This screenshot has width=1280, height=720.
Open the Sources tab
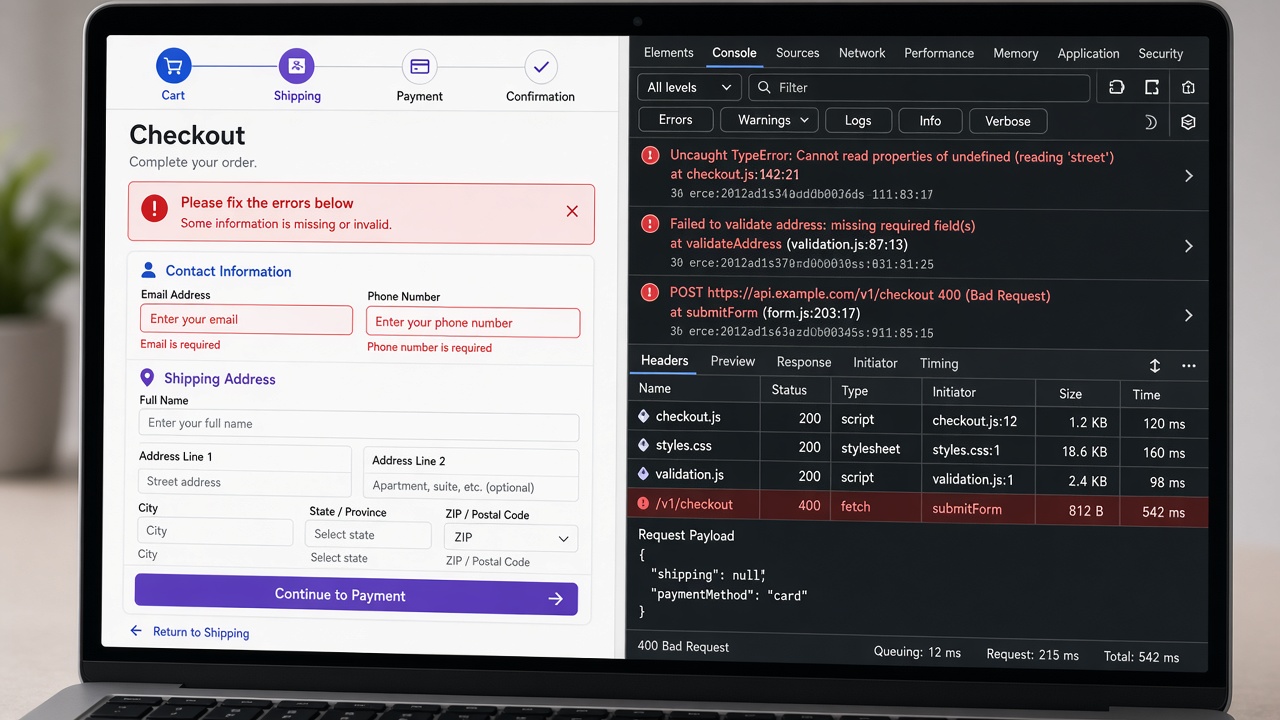coord(798,53)
